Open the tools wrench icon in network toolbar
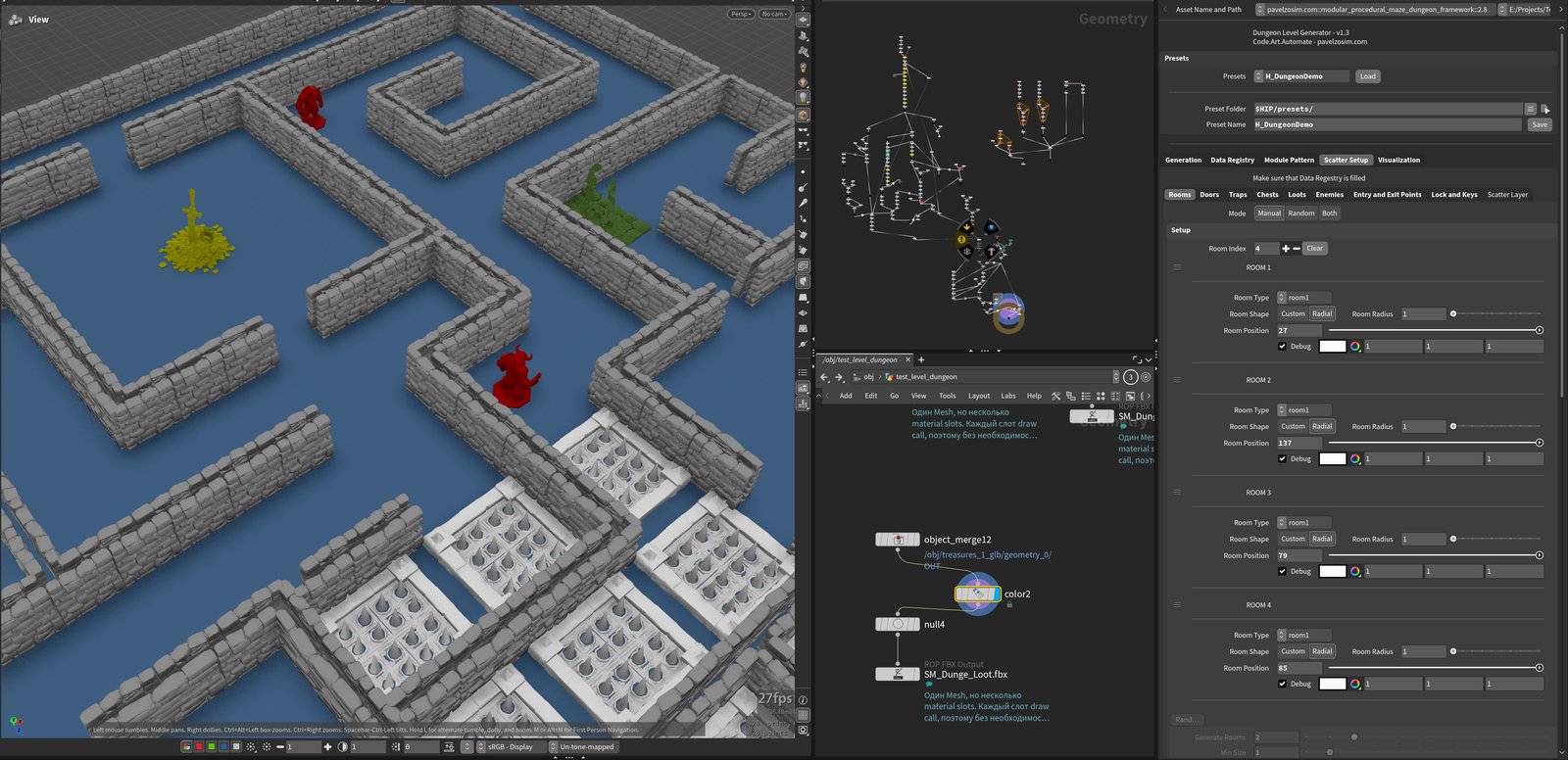1568x760 pixels. (x=1055, y=396)
